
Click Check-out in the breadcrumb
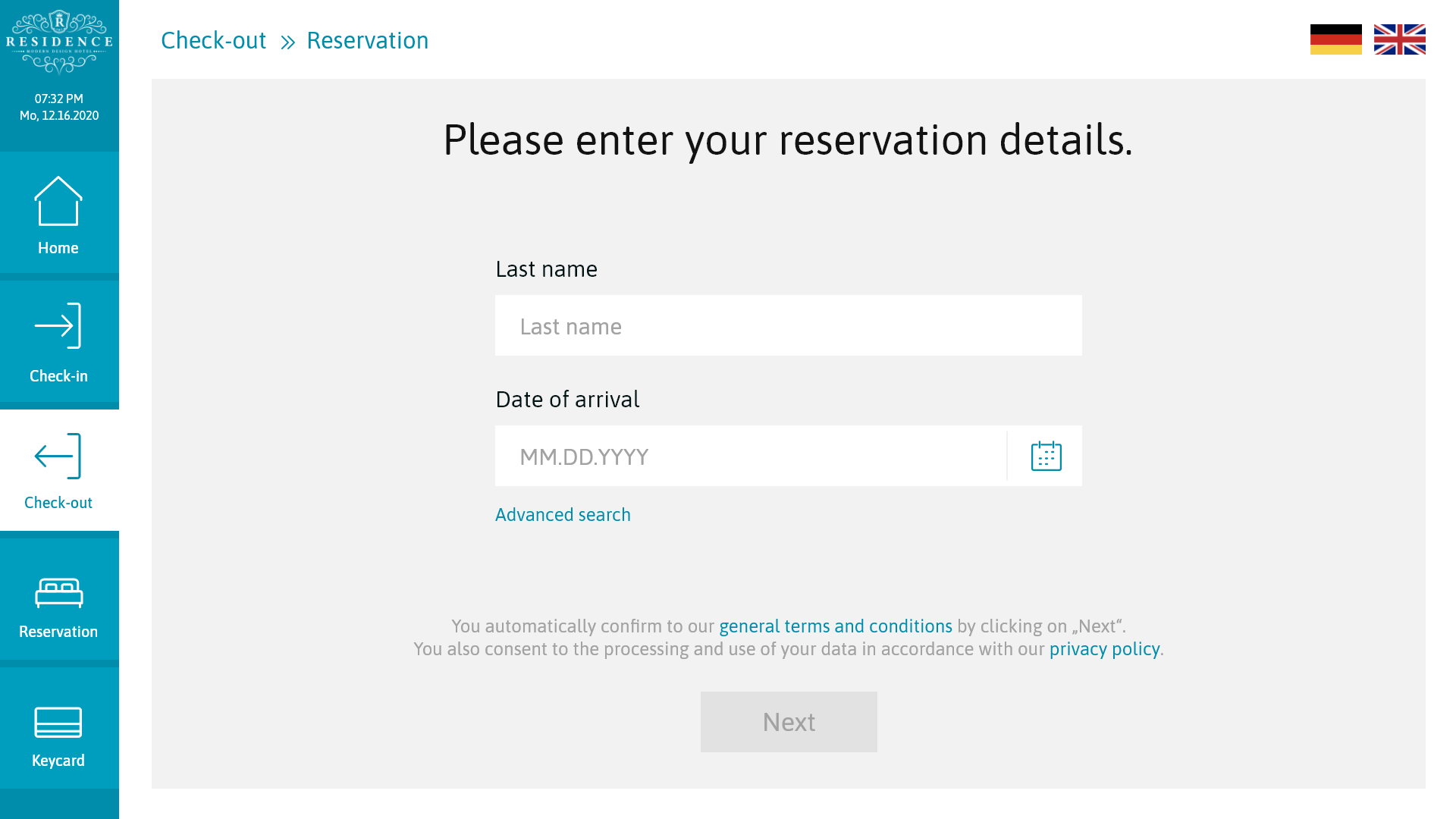coord(213,40)
